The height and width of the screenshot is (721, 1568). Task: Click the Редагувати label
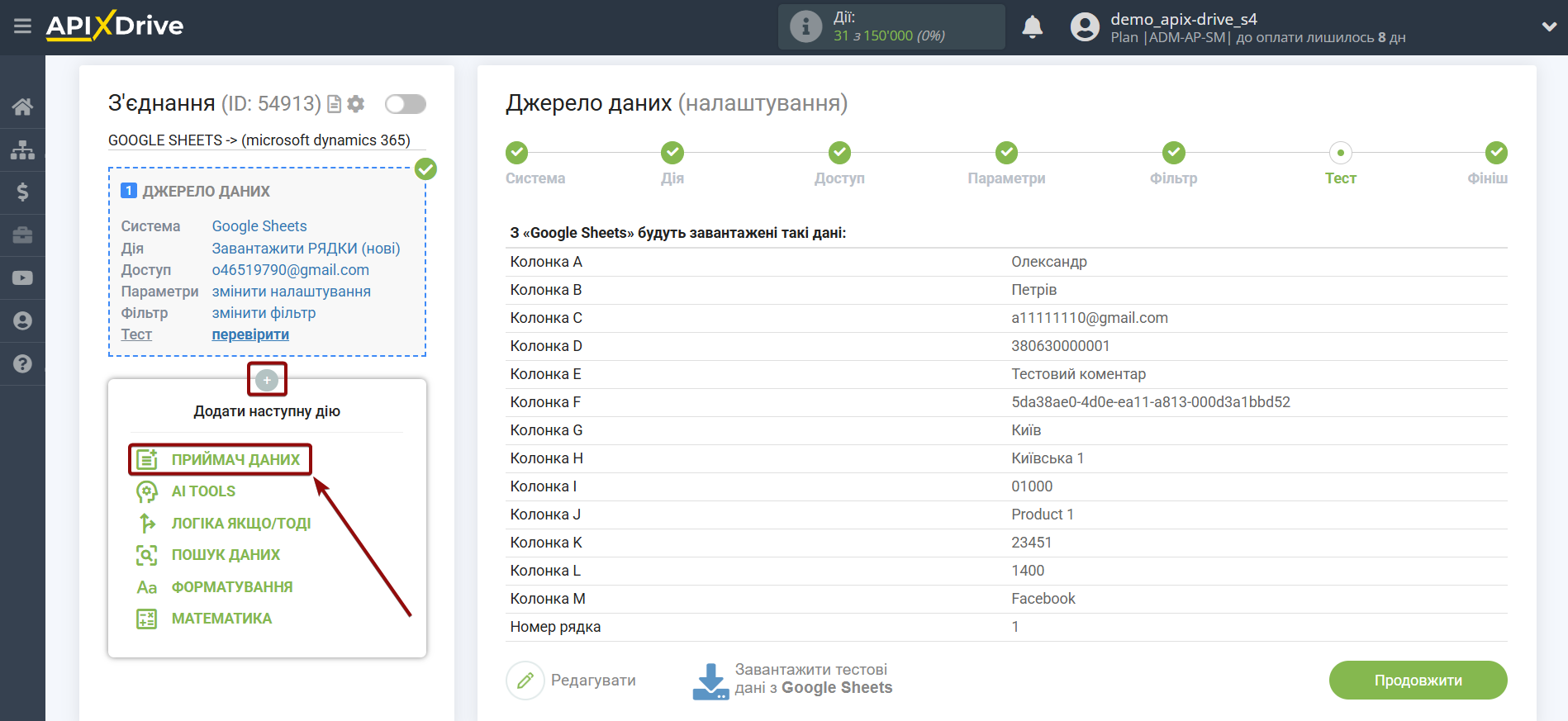[593, 681]
